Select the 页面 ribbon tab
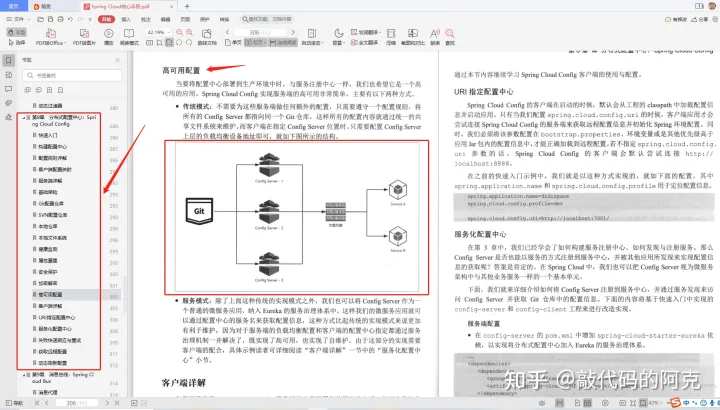 pos(185,19)
